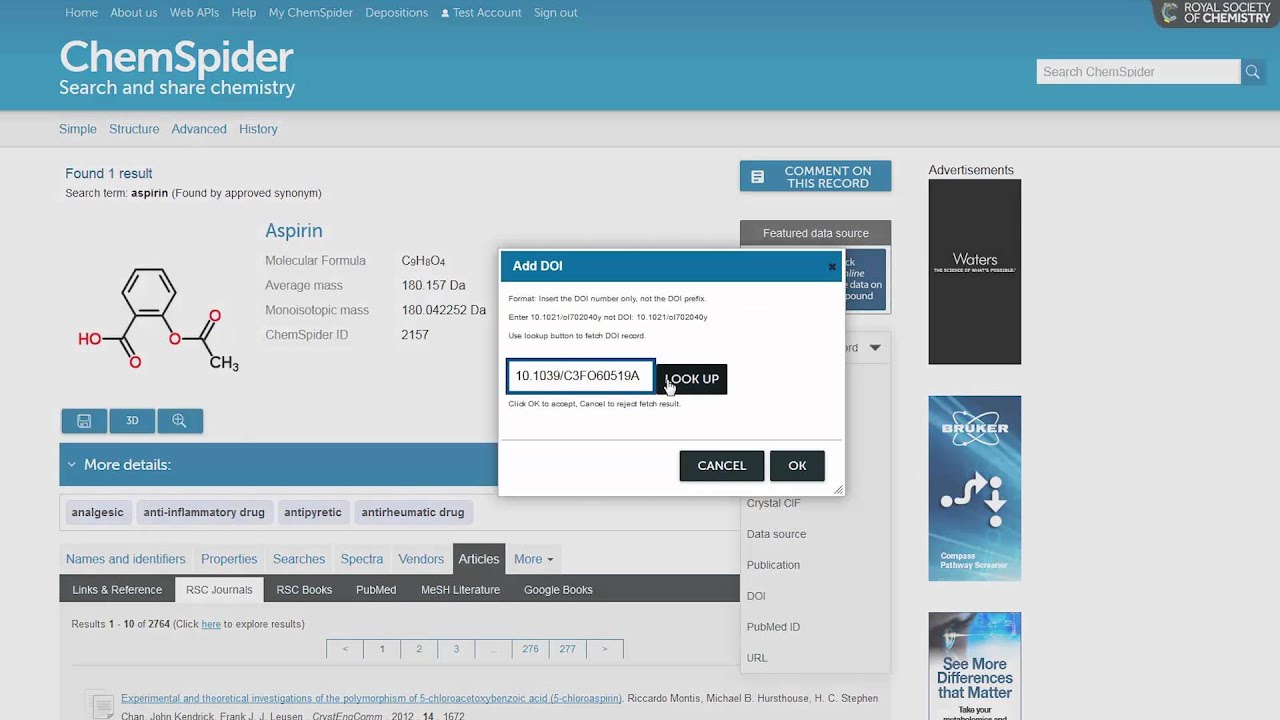The image size is (1280, 720).
Task: Go to results page 277
Action: 567,649
